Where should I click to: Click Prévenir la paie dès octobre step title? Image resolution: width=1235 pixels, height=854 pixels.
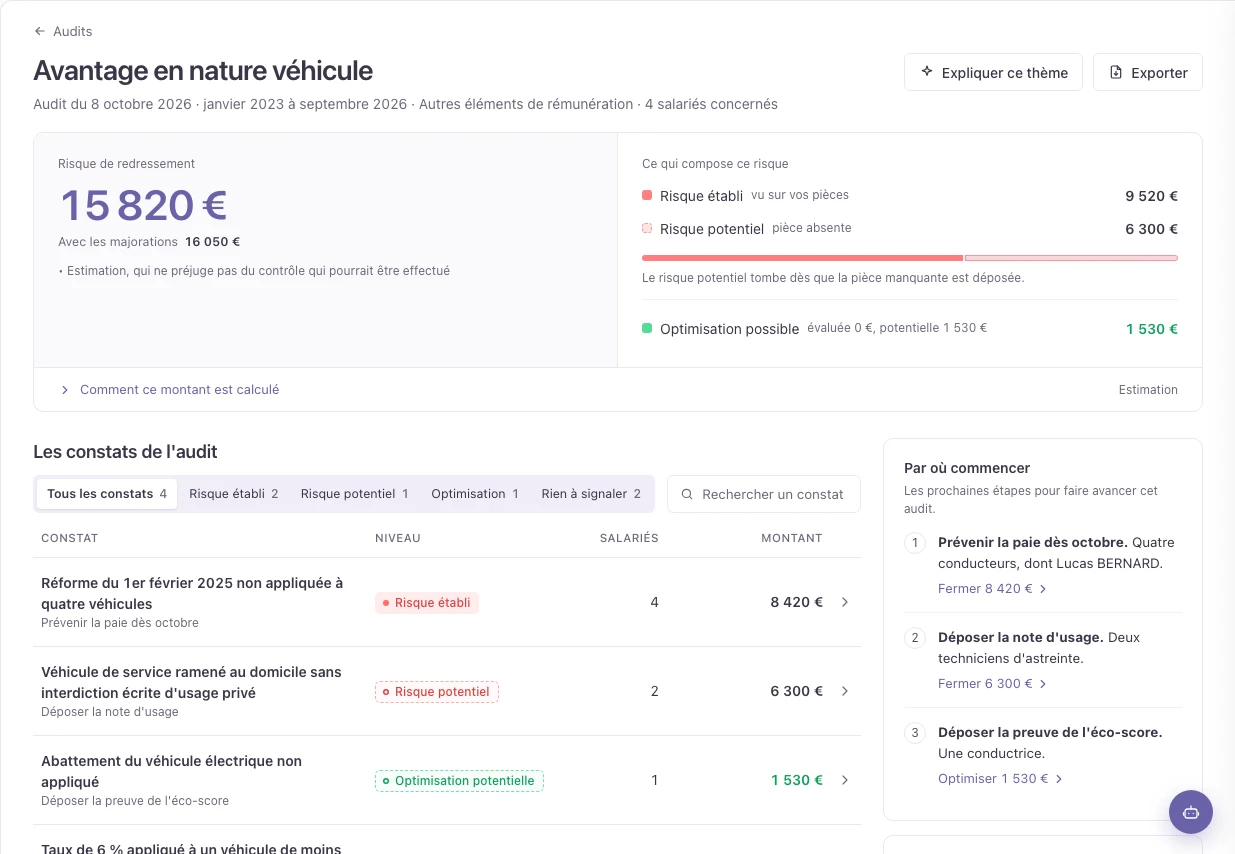[1033, 542]
